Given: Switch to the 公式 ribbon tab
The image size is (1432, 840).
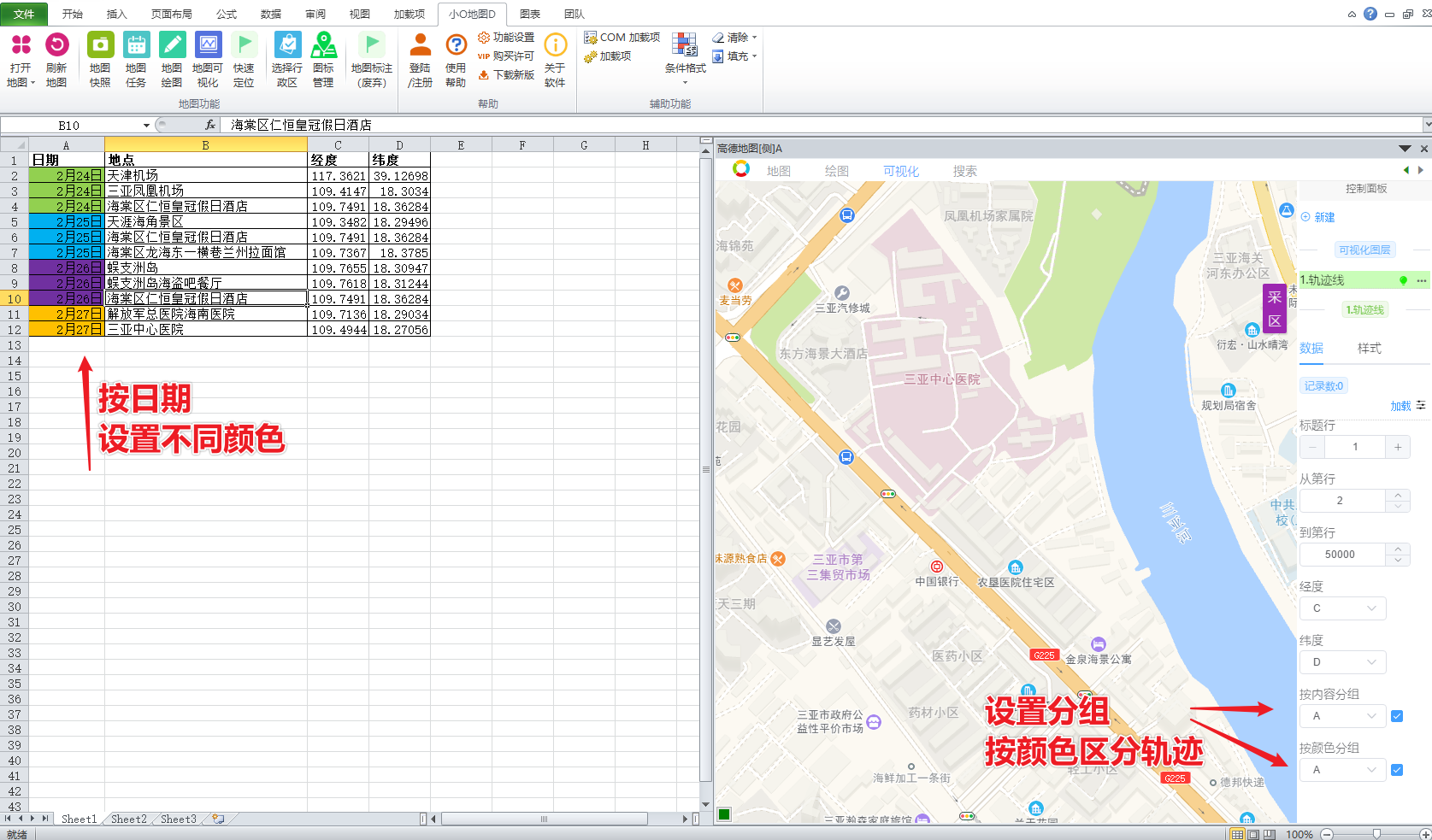Looking at the screenshot, I should tap(227, 14).
